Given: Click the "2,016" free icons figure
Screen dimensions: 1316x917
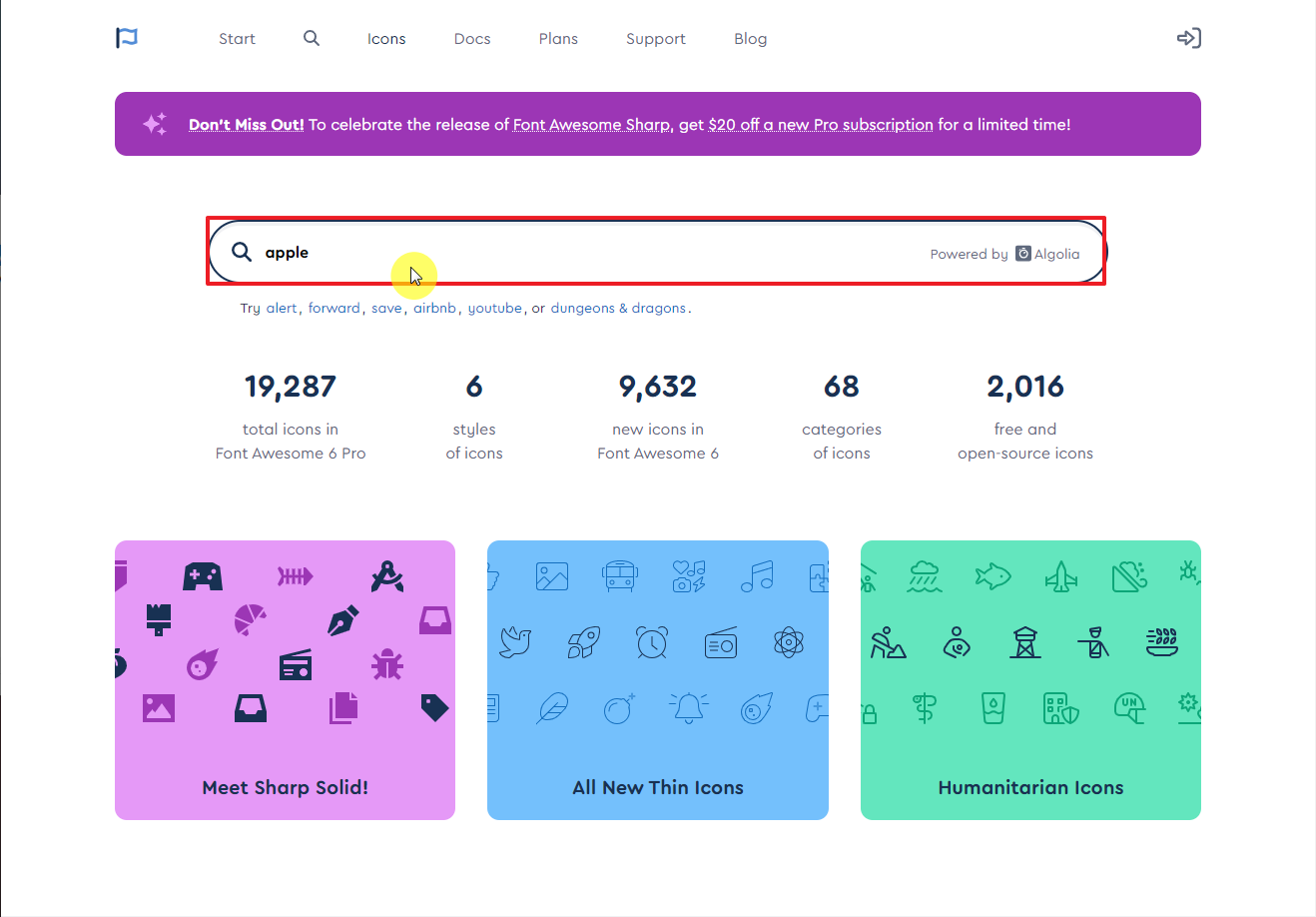Looking at the screenshot, I should (x=1025, y=387).
